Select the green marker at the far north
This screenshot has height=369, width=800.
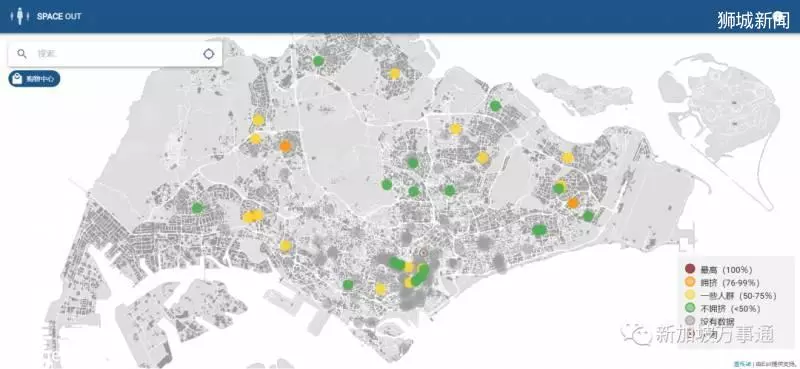318,61
